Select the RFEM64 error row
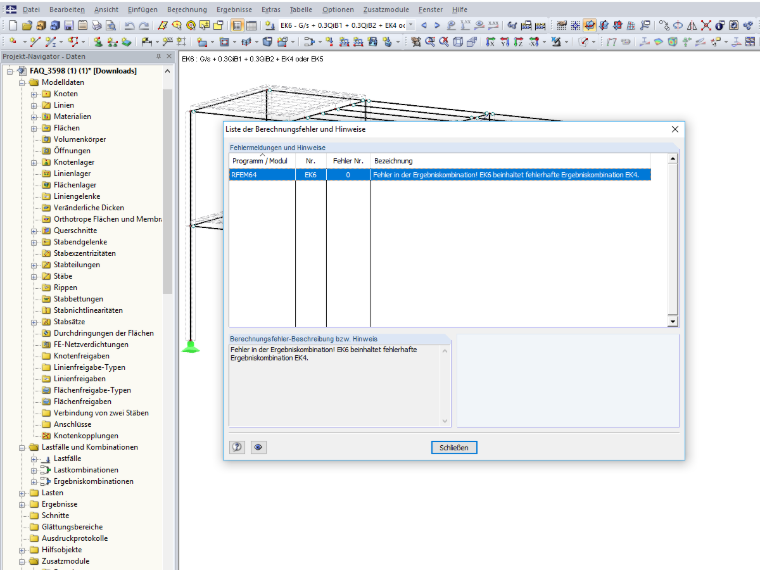The height and width of the screenshot is (570, 760). click(x=440, y=174)
